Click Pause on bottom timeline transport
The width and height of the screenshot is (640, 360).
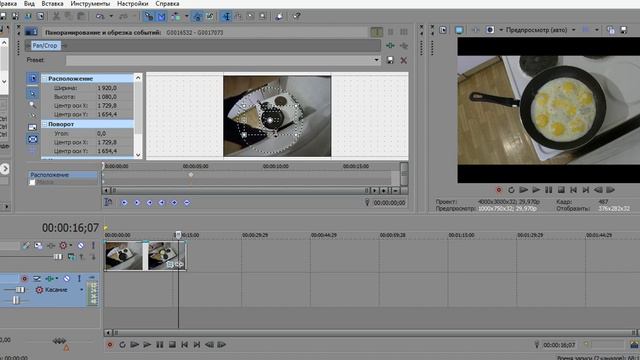click(x=160, y=345)
